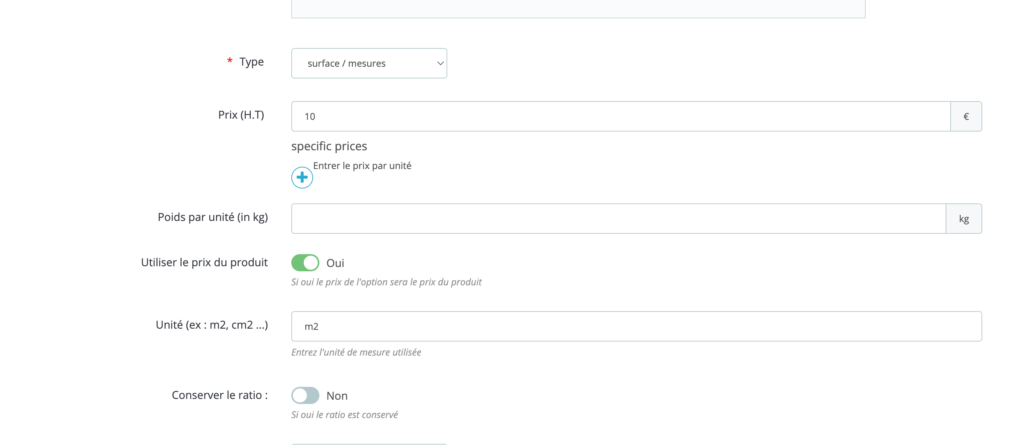Click the blue plus icon under specific prices
This screenshot has height=445, width=1024.
click(x=302, y=178)
